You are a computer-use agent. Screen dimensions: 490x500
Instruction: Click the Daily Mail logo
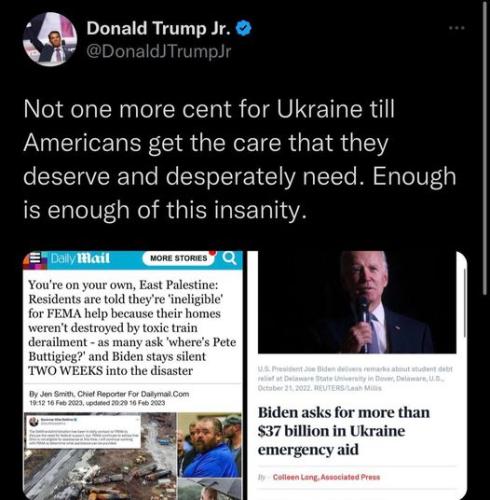(80, 258)
